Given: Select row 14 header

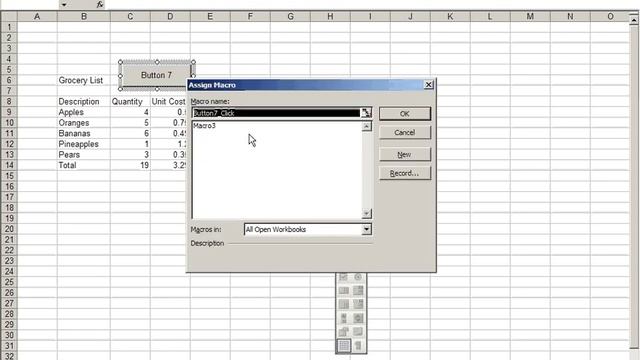Looking at the screenshot, I should pyautogui.click(x=9, y=165).
